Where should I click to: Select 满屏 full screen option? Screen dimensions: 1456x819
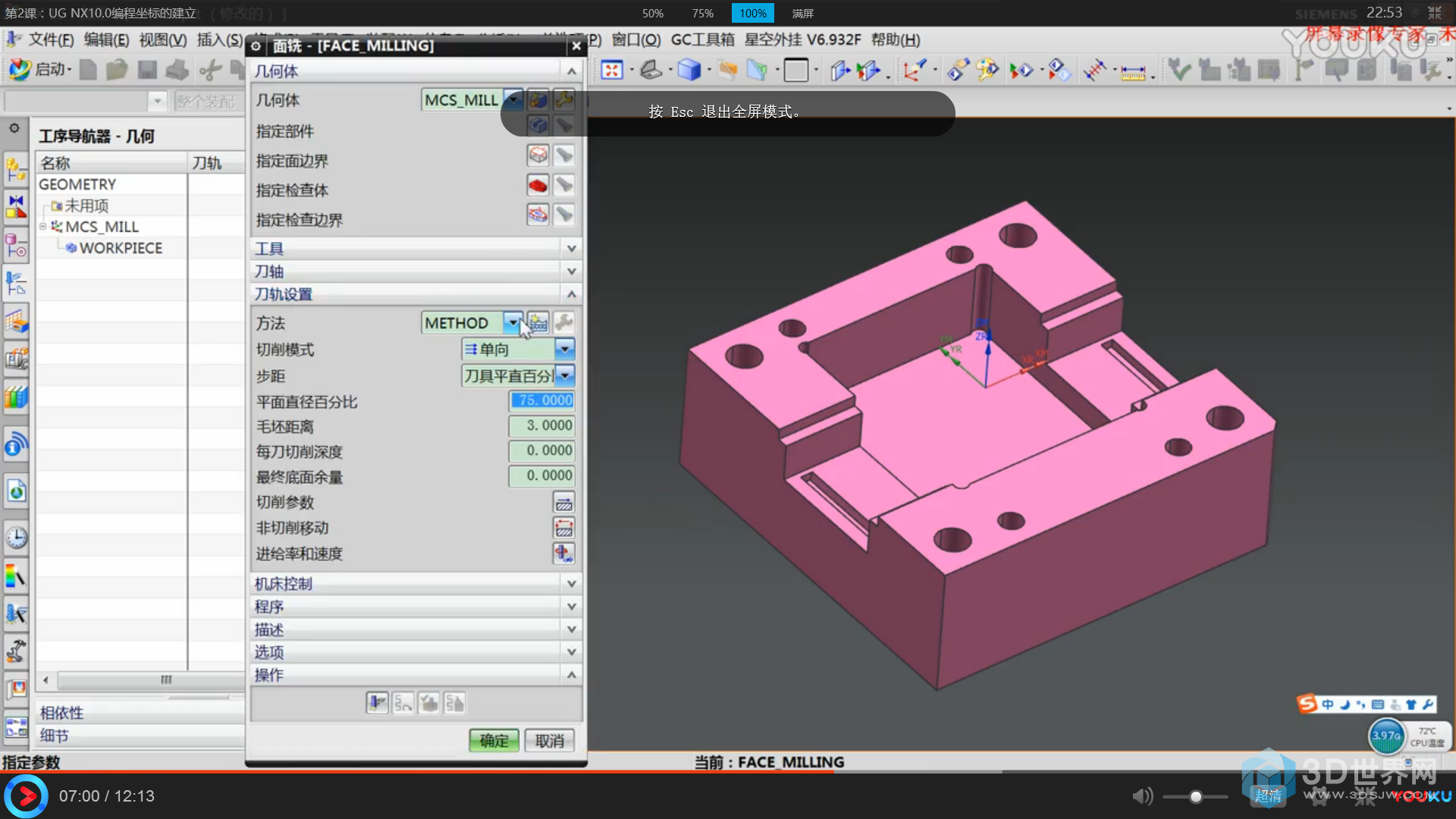[x=803, y=14]
